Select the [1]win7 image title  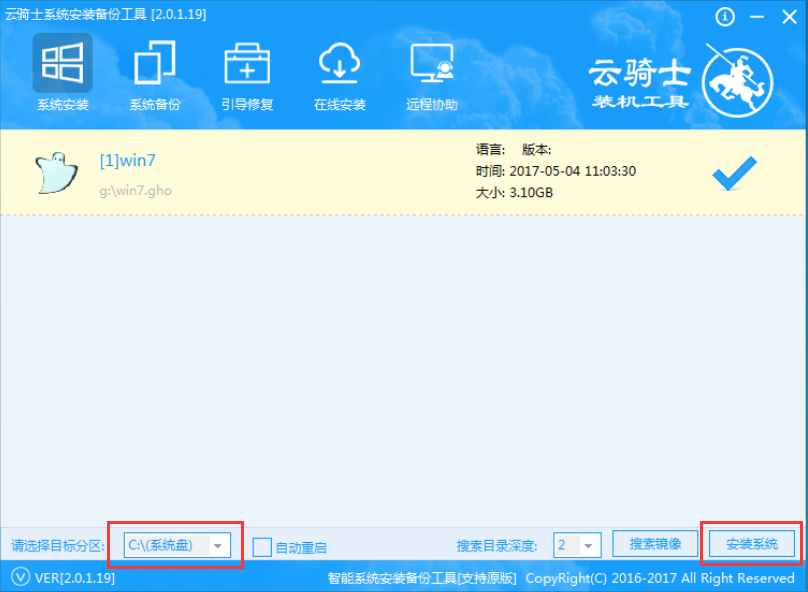[128, 160]
